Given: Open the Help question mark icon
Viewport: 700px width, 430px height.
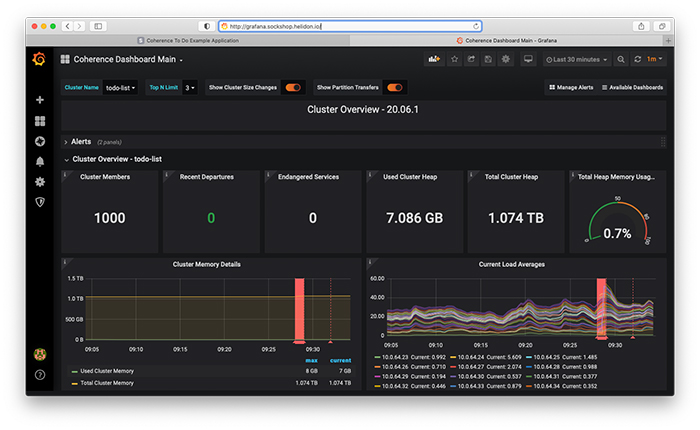Looking at the screenshot, I should click(40, 375).
